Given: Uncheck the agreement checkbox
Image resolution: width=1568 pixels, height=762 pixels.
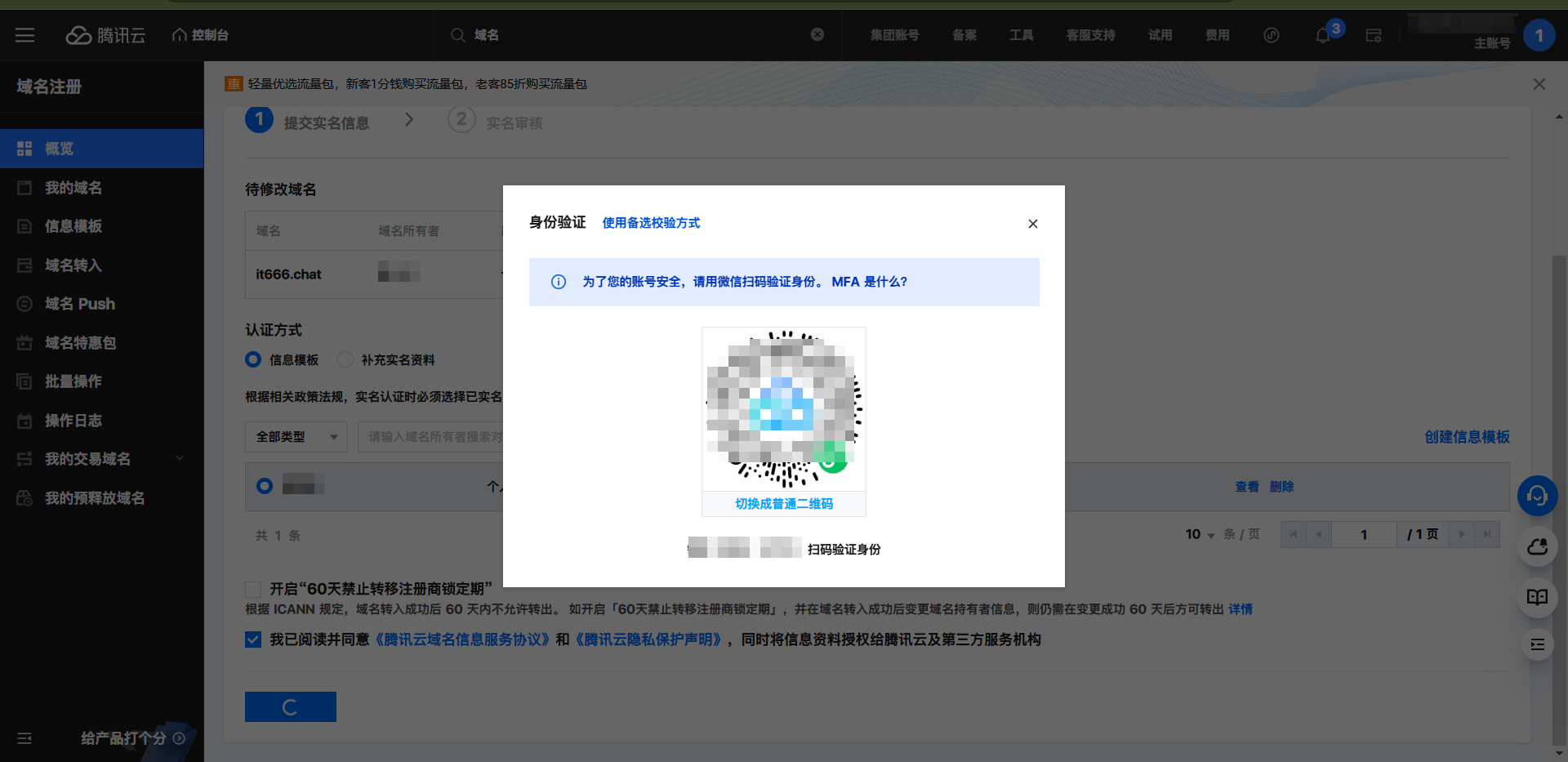Looking at the screenshot, I should tap(253, 639).
